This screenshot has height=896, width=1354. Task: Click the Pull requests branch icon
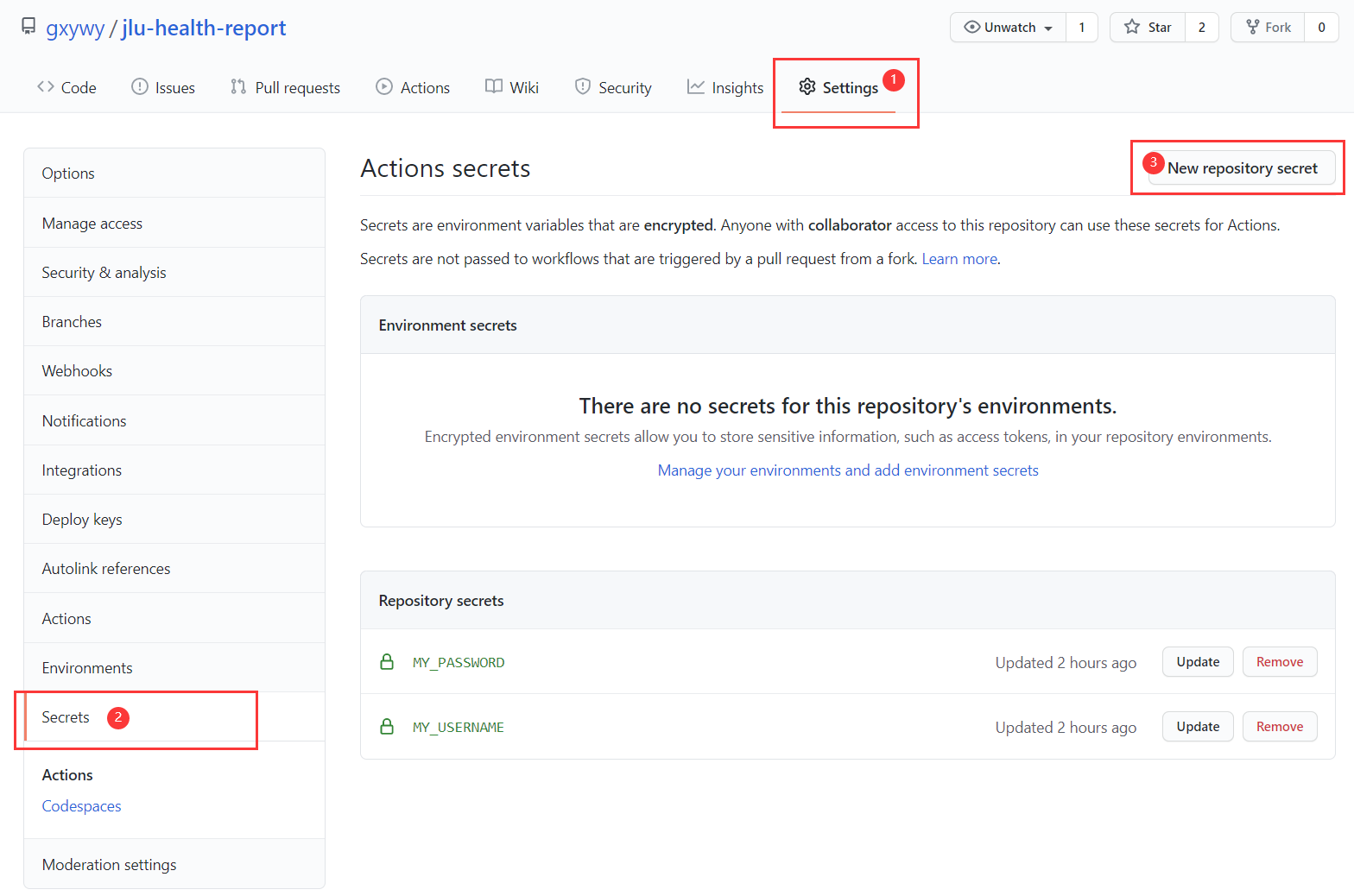tap(238, 86)
